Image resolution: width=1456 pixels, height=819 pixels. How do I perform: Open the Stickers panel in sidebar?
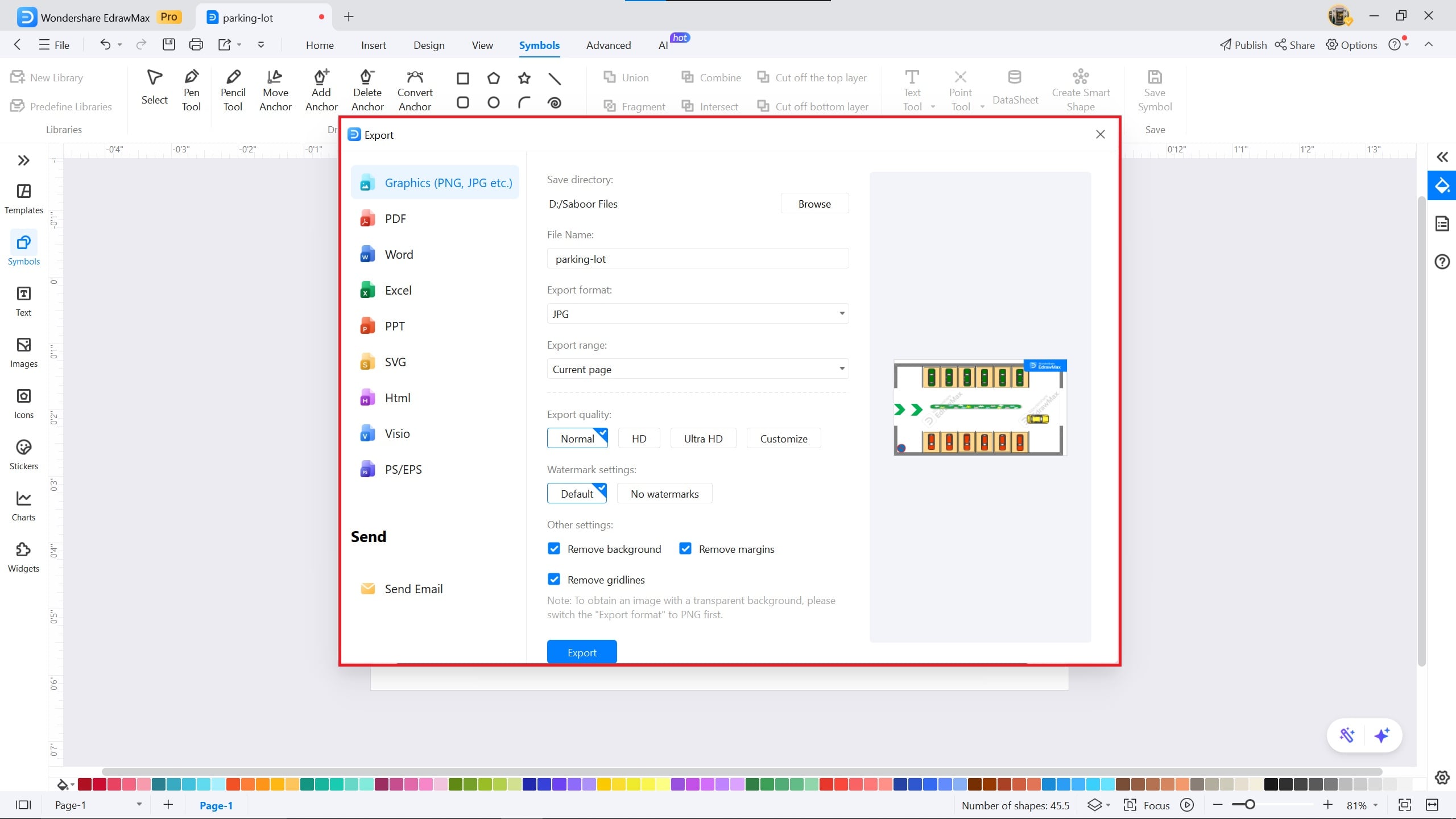23,454
